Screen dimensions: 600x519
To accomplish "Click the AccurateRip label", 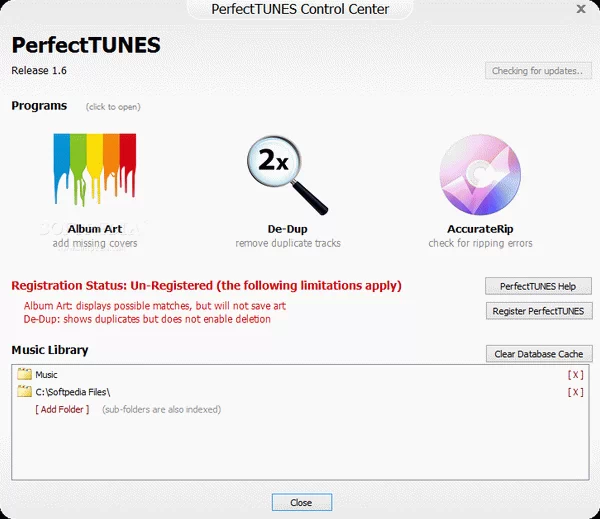I will 480,229.
